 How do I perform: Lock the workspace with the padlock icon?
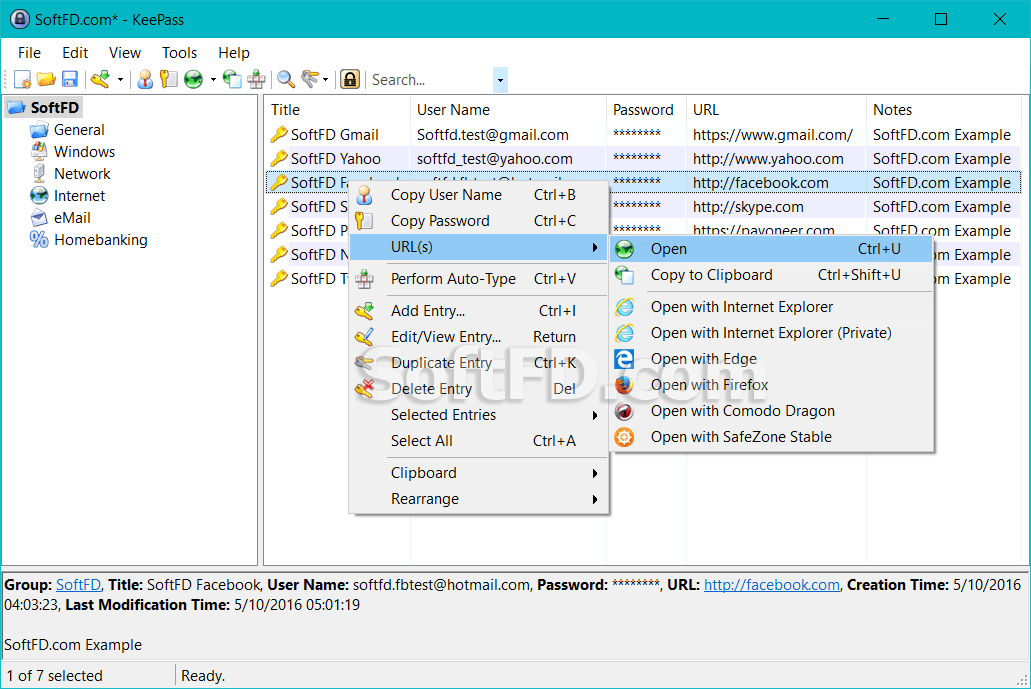point(350,80)
